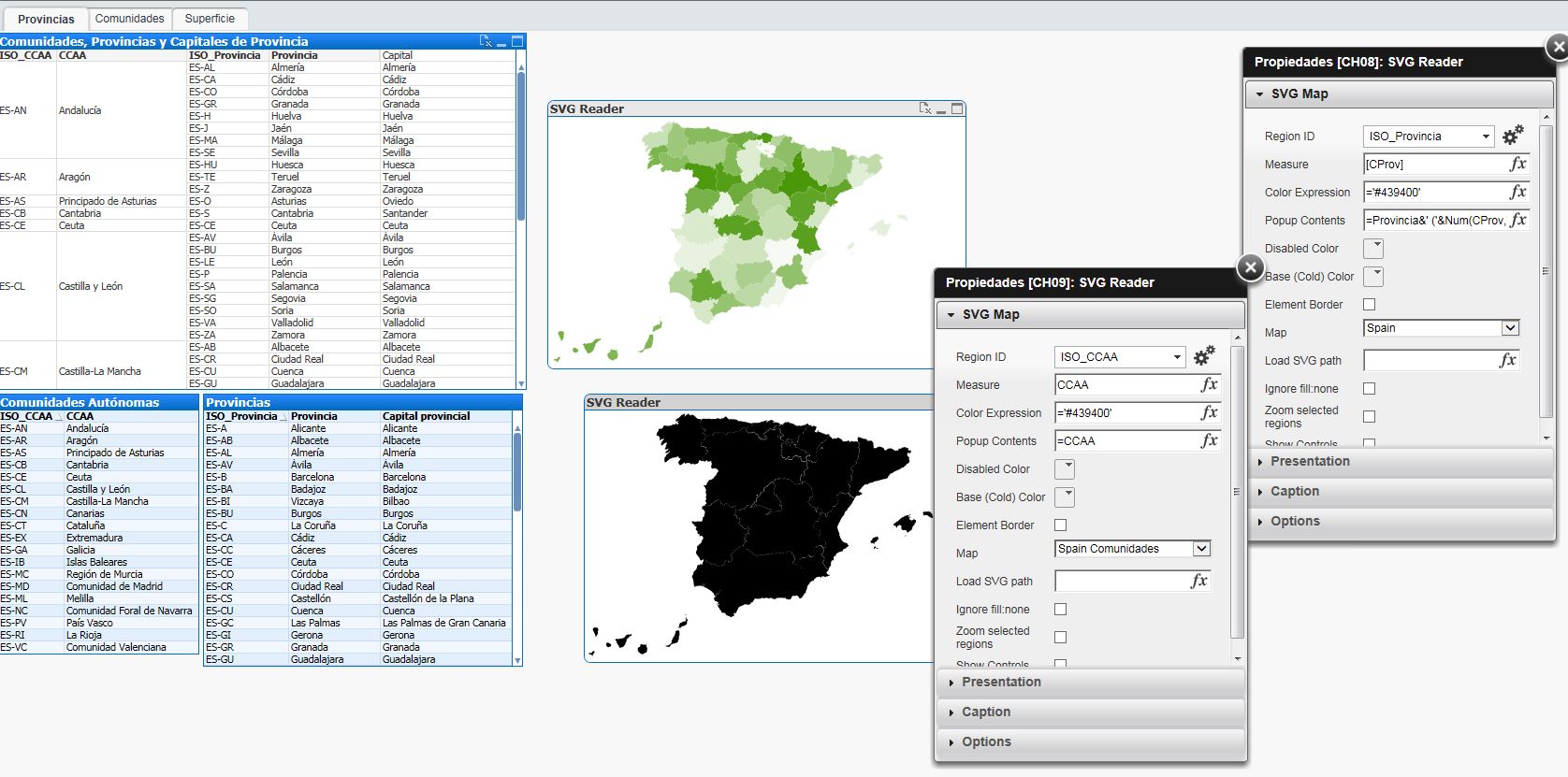The width and height of the screenshot is (1568, 777).
Task: Enable Zoom selected regions in CH08 panel
Action: pos(1369,416)
